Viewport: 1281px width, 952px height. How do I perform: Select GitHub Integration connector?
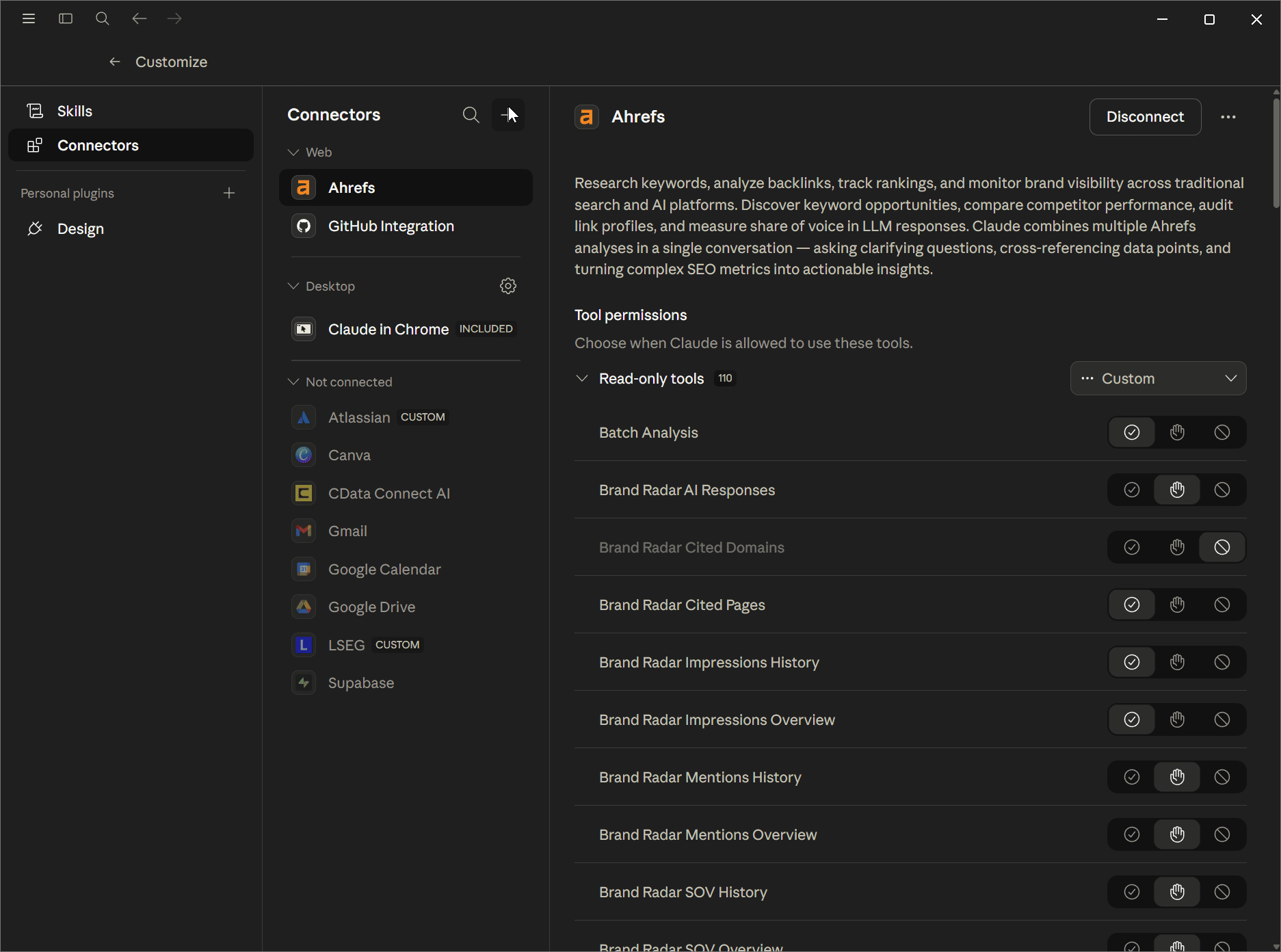click(406, 226)
